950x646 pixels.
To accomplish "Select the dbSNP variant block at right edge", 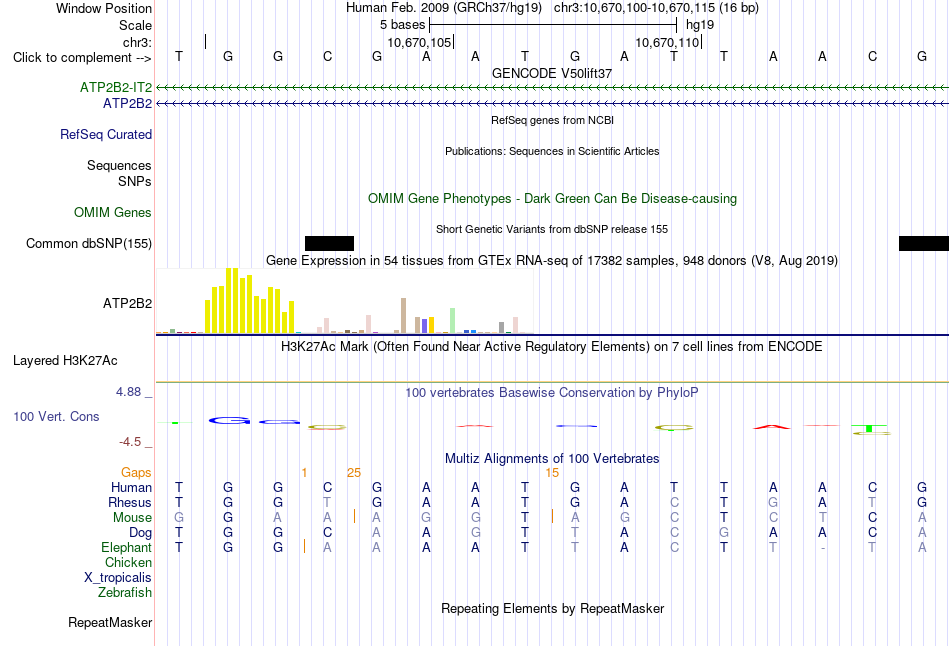I will click(924, 244).
